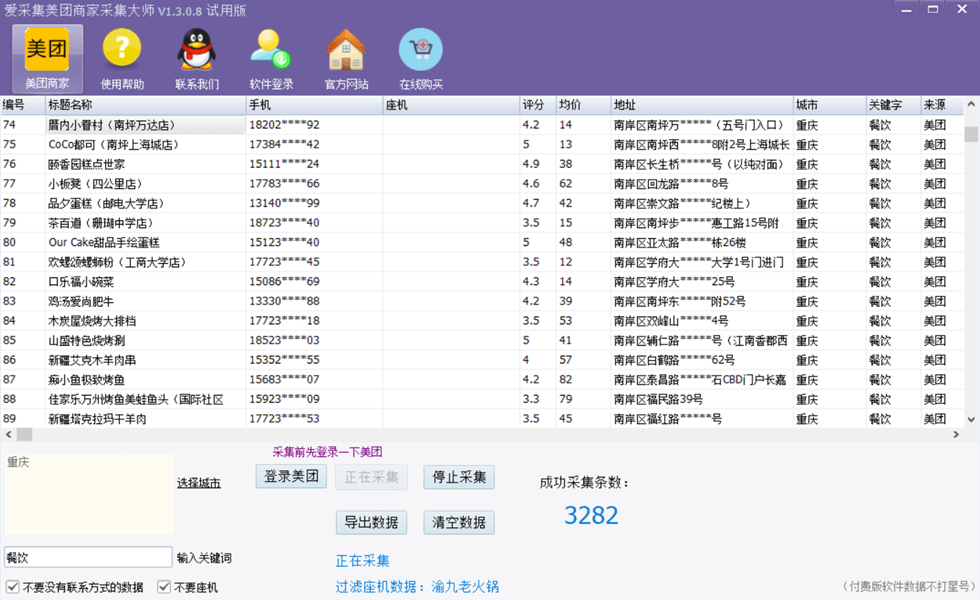980x600 pixels.
Task: Sort by the 均价 column header
Action: (x=584, y=105)
